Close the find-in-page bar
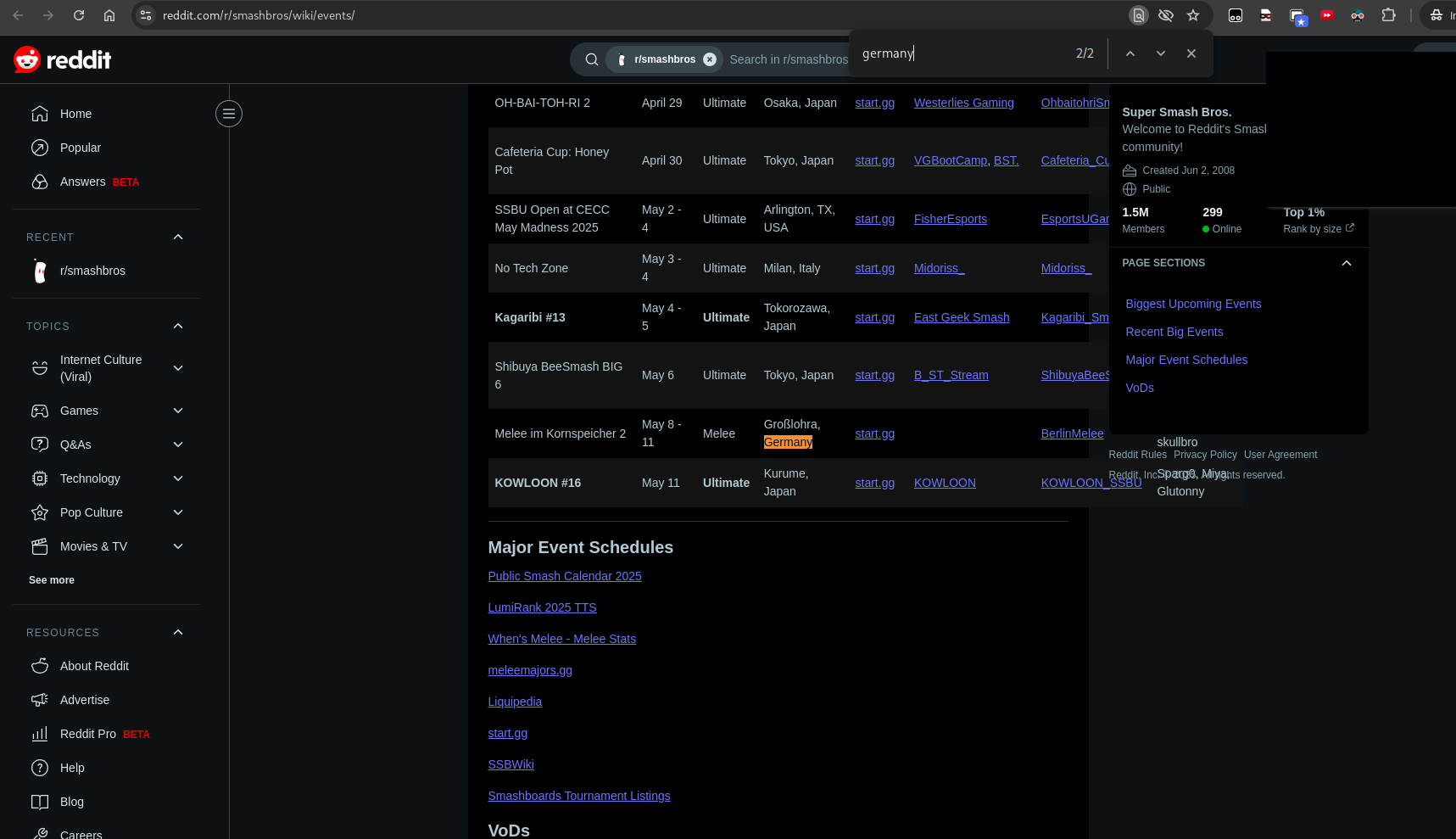Viewport: 1456px width, 839px height. pyautogui.click(x=1191, y=53)
